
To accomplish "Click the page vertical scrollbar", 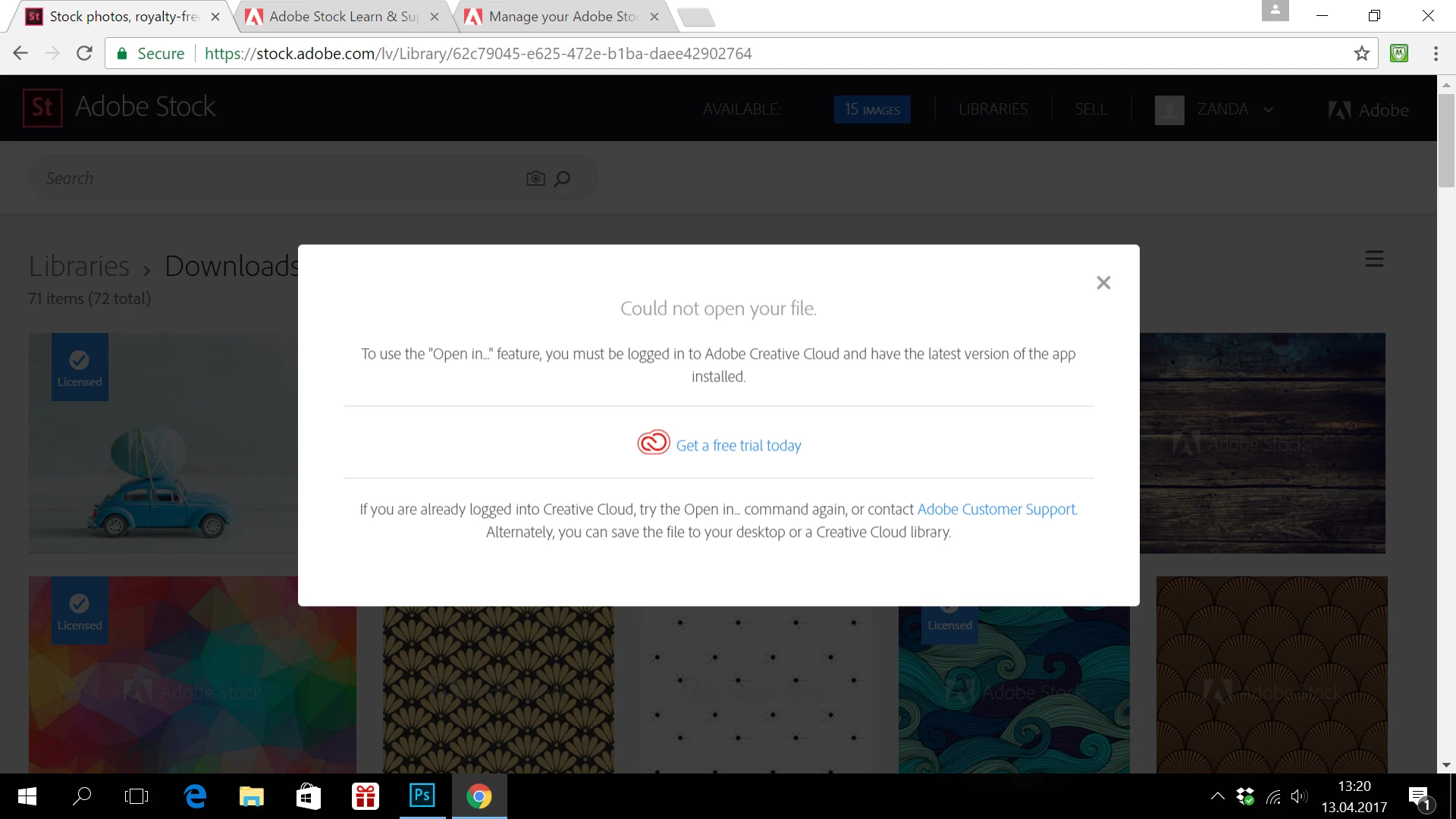I will 1446,140.
